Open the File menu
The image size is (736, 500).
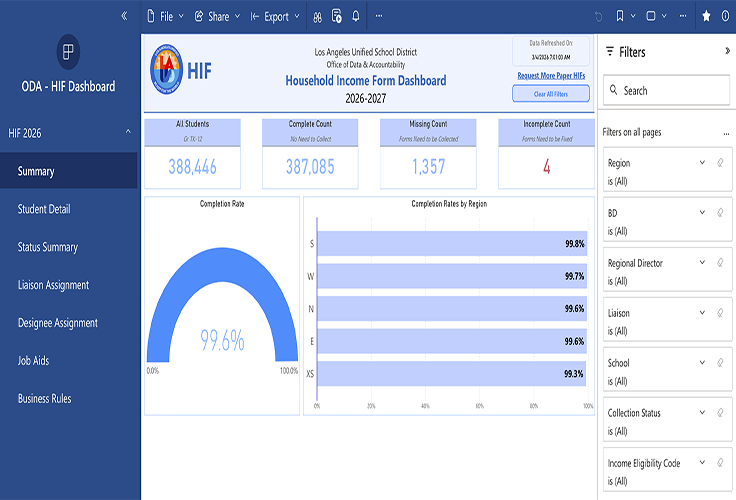pyautogui.click(x=165, y=16)
